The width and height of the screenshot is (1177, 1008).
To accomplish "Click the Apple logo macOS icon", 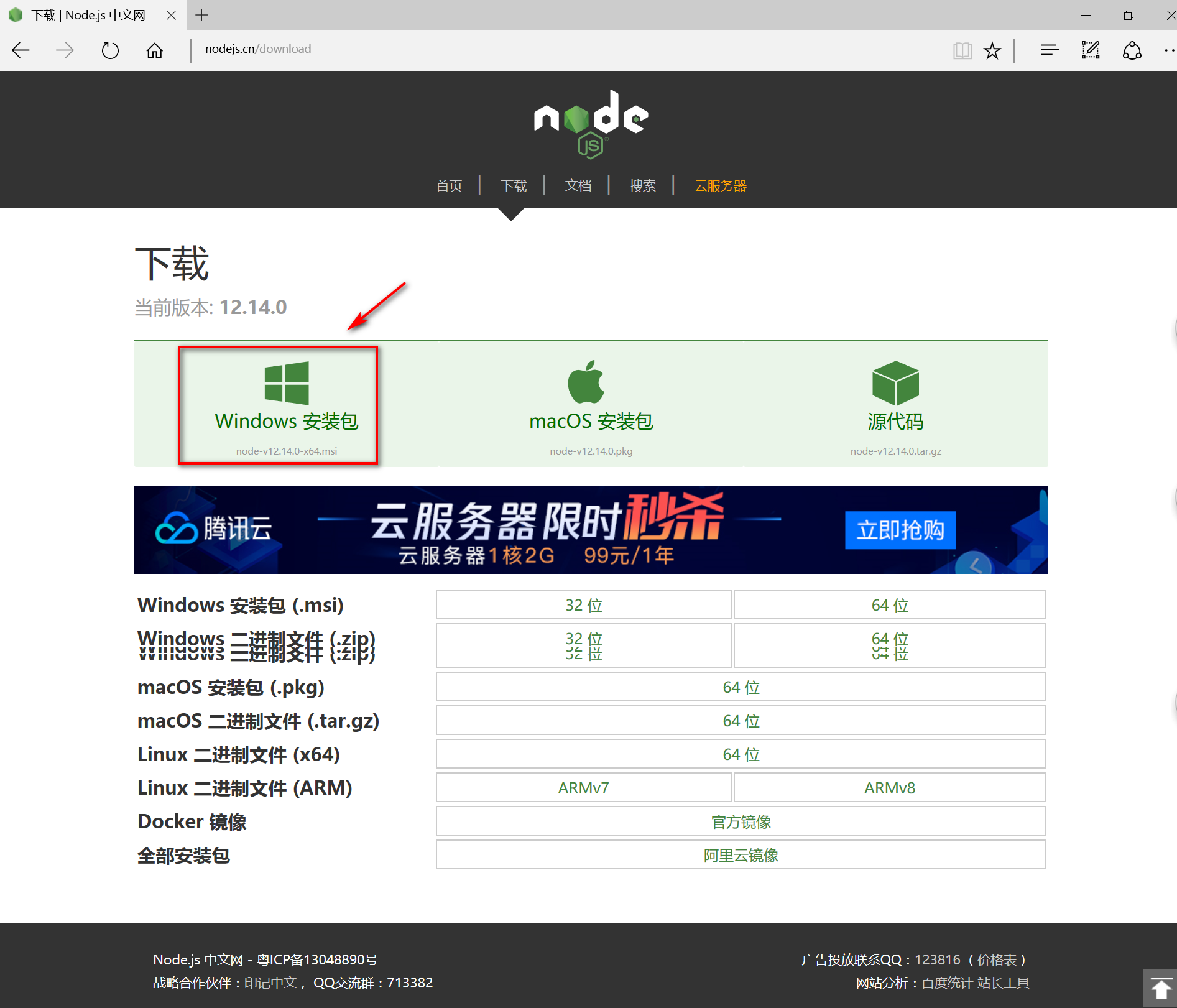I will (x=586, y=382).
